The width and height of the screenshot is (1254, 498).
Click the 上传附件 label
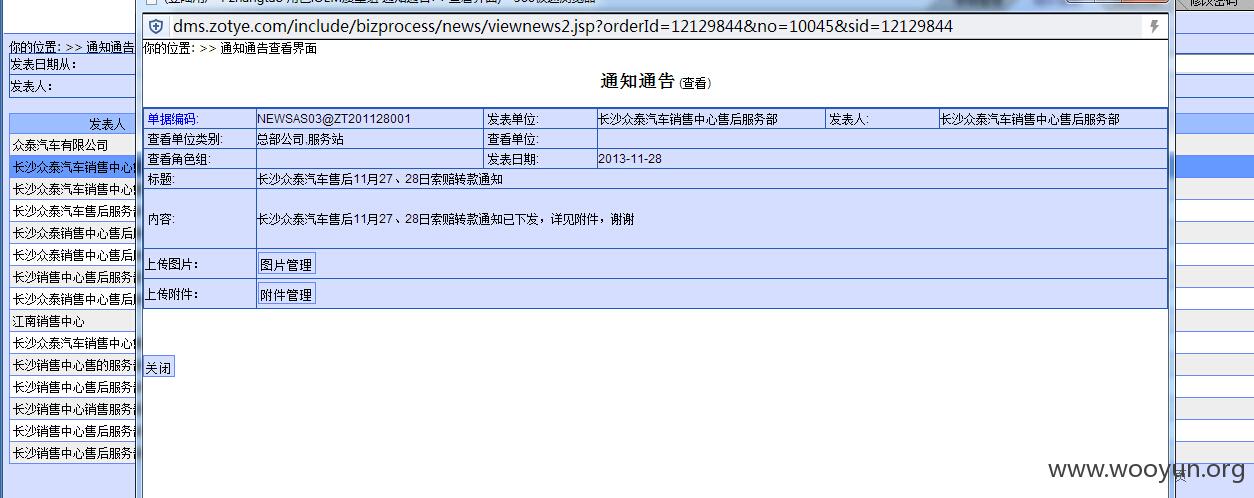click(172, 295)
